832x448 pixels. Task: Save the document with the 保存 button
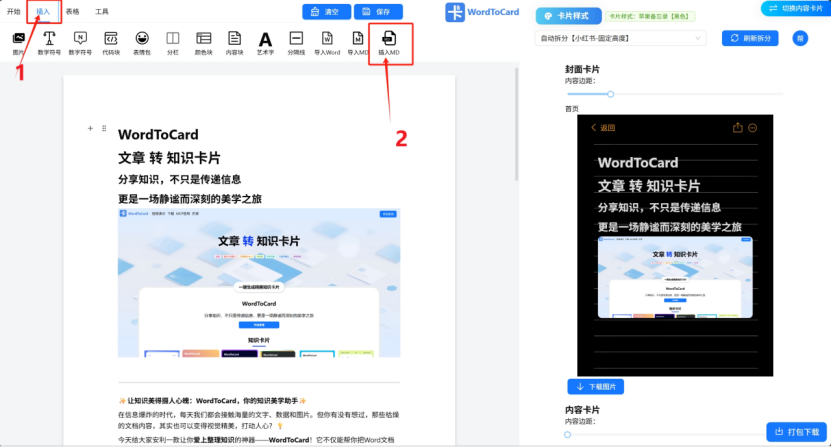[x=378, y=12]
